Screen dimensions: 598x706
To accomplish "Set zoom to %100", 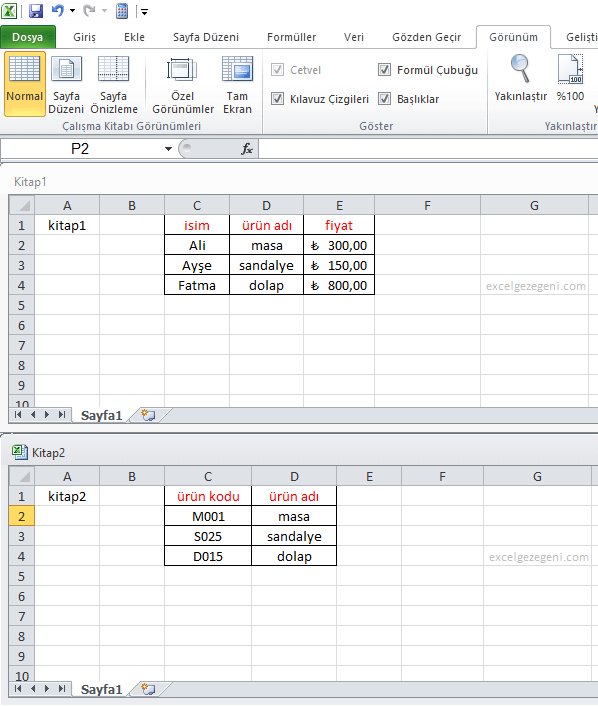I will point(570,77).
